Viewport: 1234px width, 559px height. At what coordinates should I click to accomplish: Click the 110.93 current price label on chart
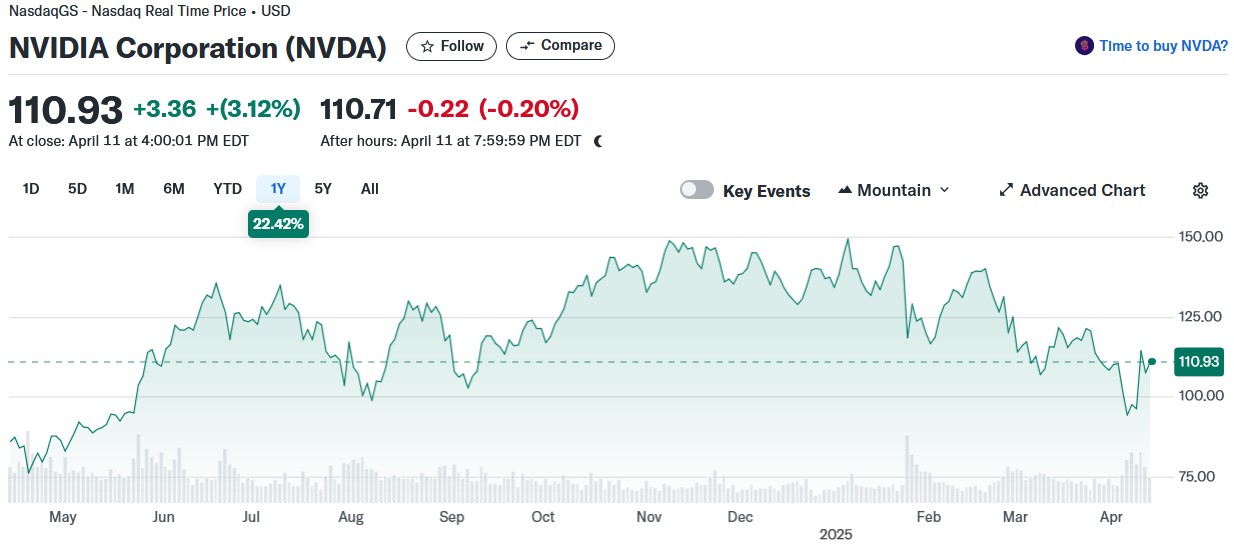pyautogui.click(x=1198, y=362)
